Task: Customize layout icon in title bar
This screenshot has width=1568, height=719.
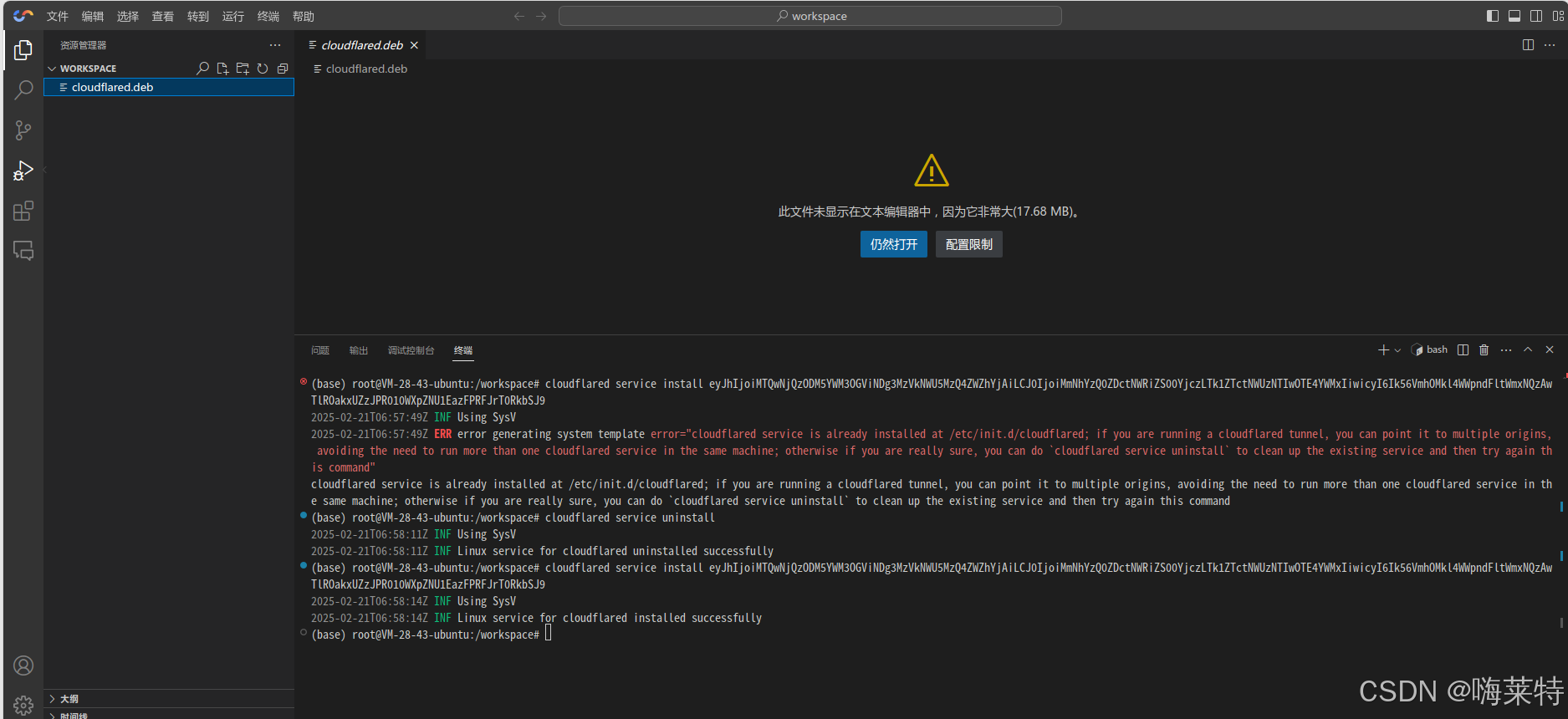Action: point(1558,16)
